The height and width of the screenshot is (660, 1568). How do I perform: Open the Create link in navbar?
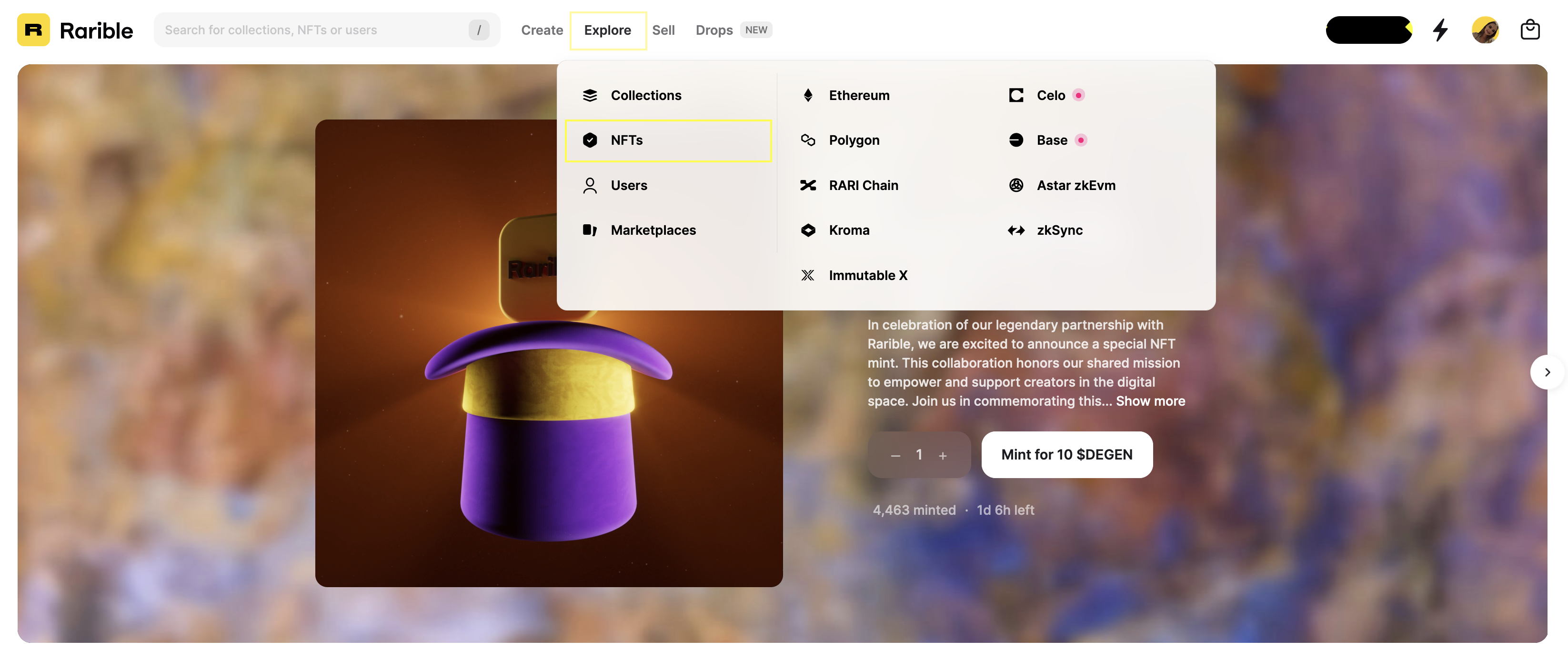point(542,30)
